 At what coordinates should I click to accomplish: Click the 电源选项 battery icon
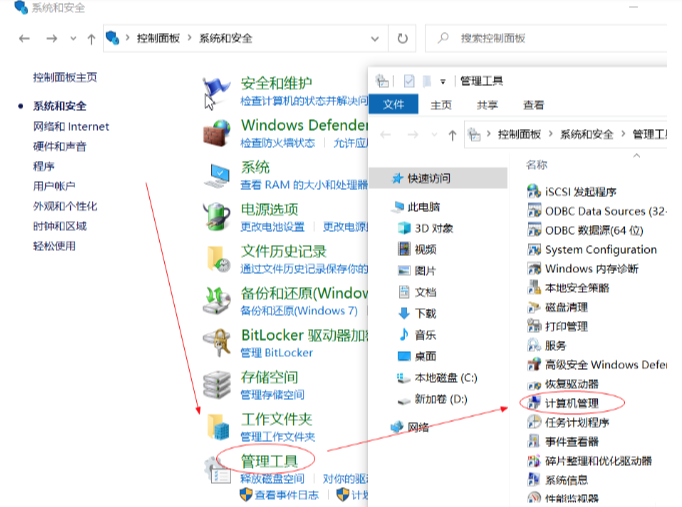(216, 216)
